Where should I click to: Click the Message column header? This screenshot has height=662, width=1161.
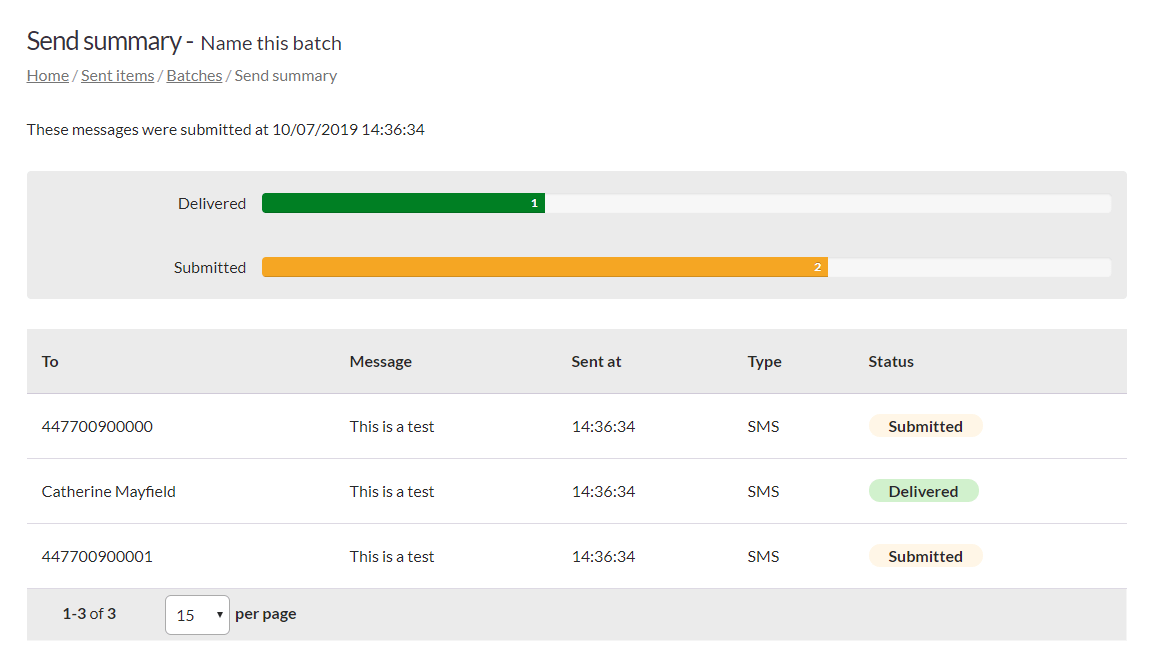tap(381, 361)
